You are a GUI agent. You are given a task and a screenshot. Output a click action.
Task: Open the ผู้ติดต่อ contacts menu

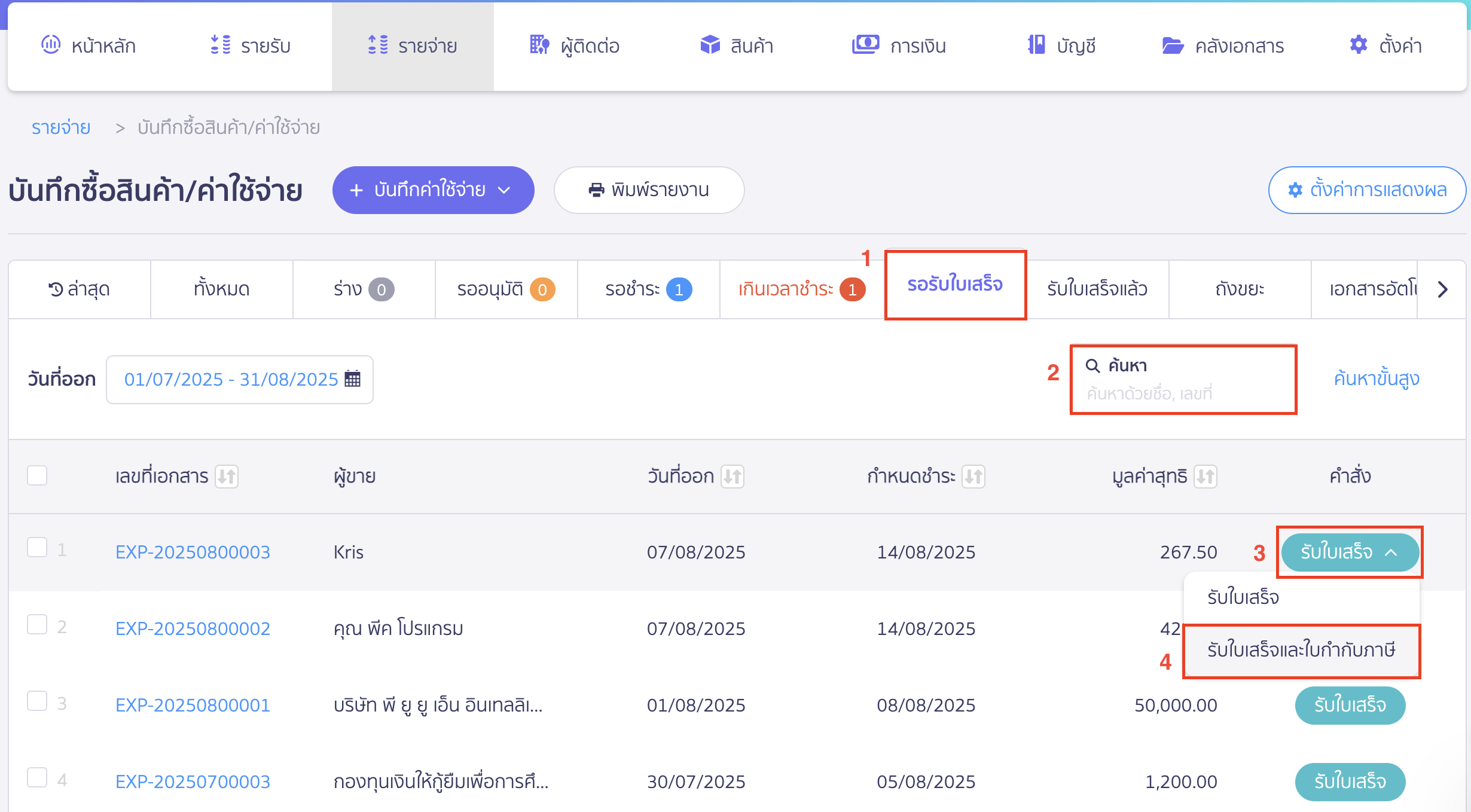574,45
